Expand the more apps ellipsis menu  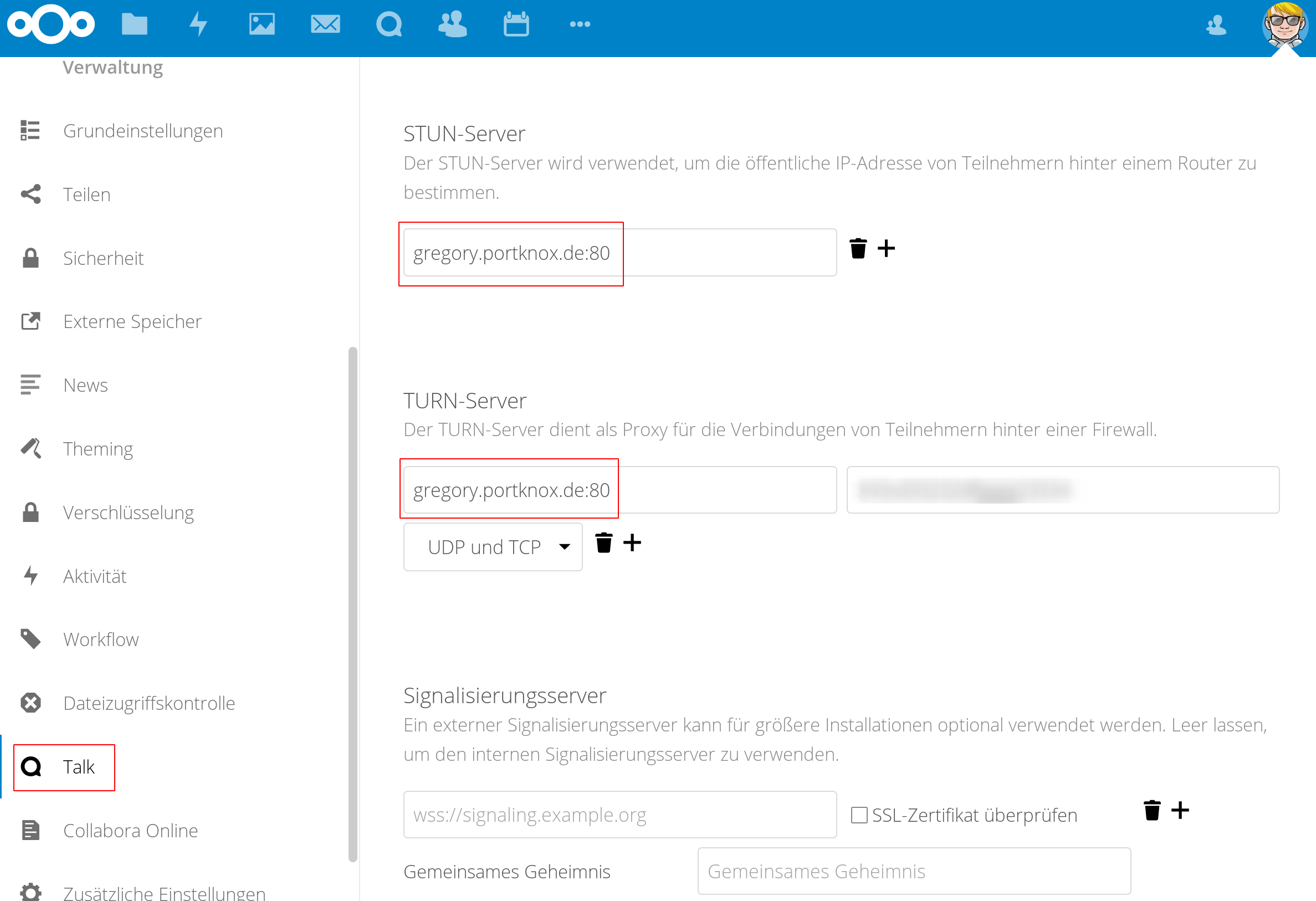[x=580, y=24]
